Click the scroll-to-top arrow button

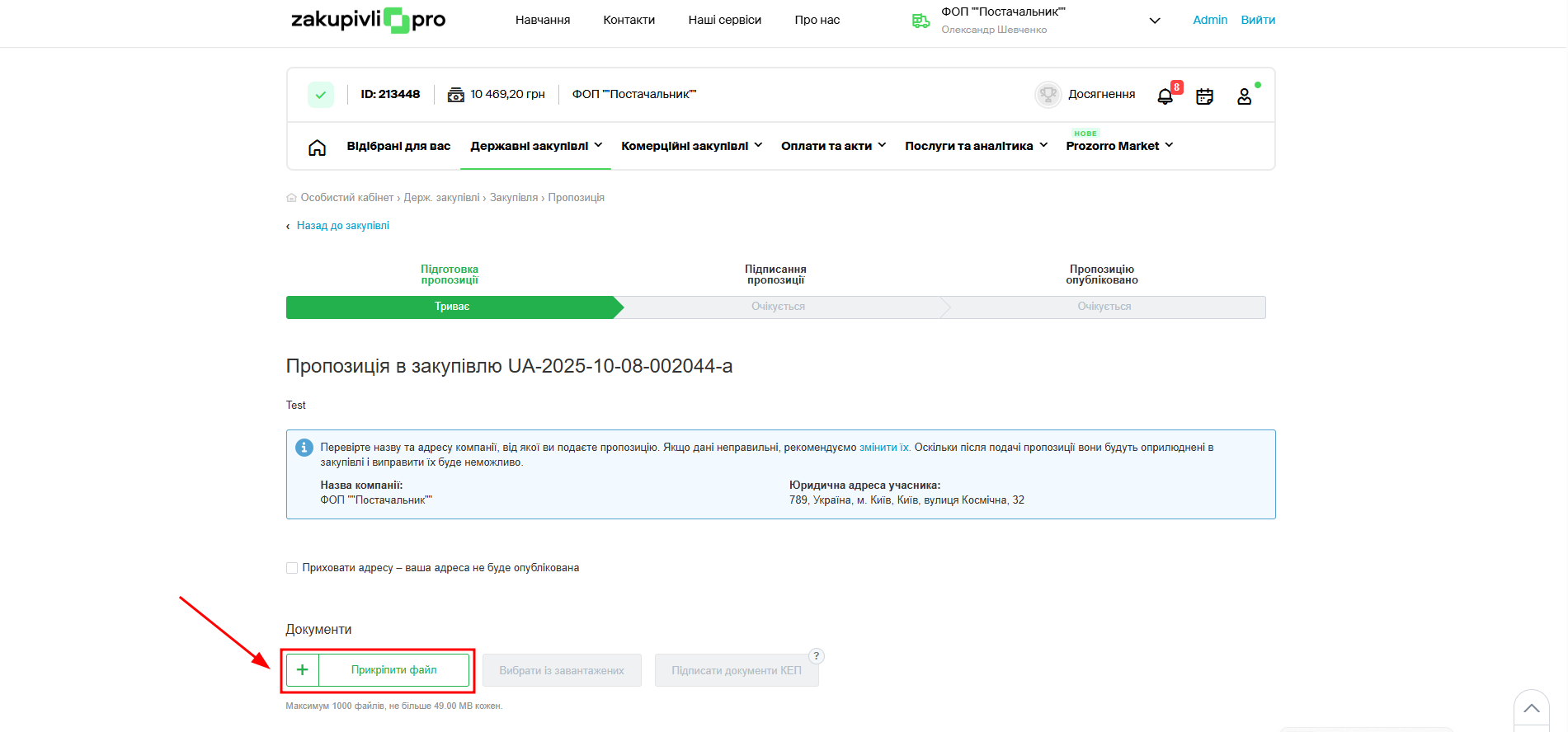click(1531, 709)
